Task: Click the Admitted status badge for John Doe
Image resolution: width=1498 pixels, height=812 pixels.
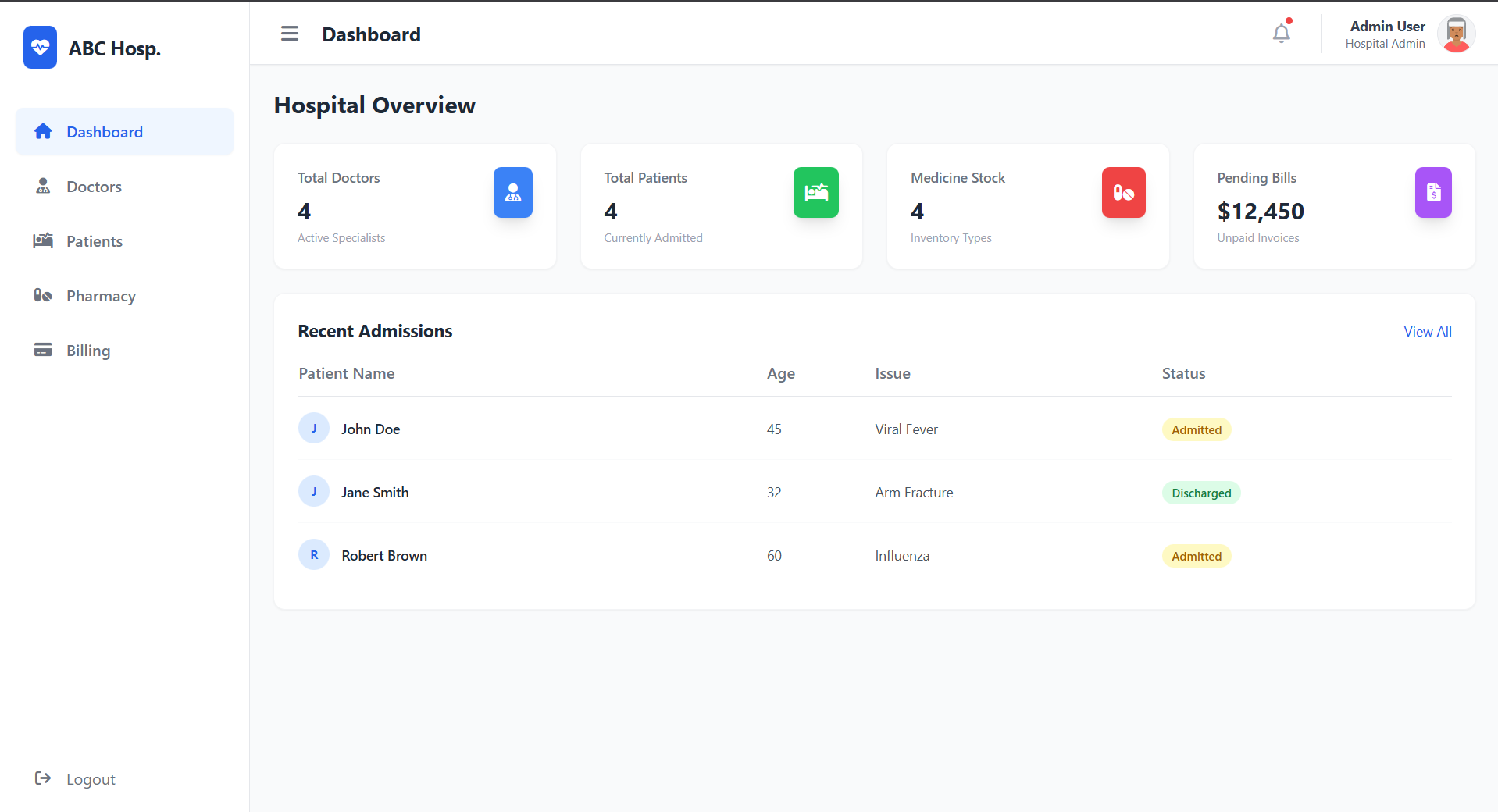Action: tap(1196, 429)
